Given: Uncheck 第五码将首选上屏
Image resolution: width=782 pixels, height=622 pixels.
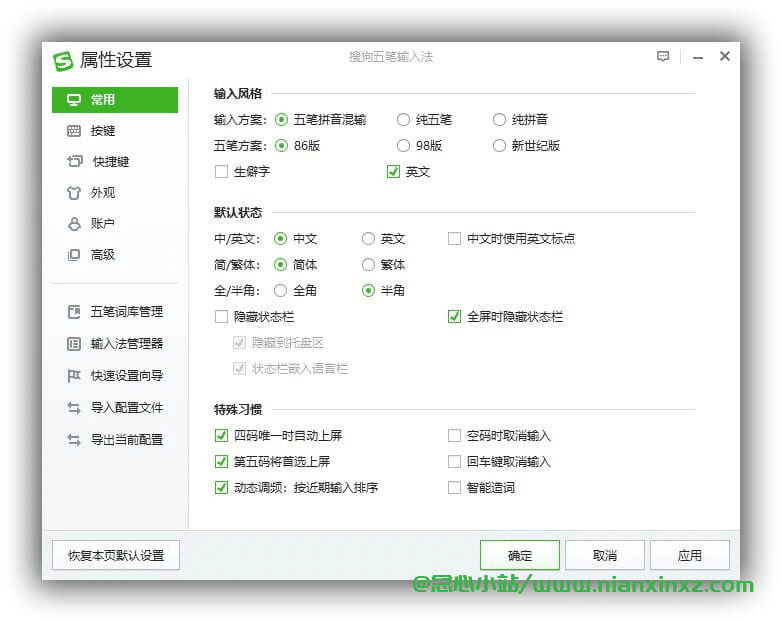Looking at the screenshot, I should 221,461.
